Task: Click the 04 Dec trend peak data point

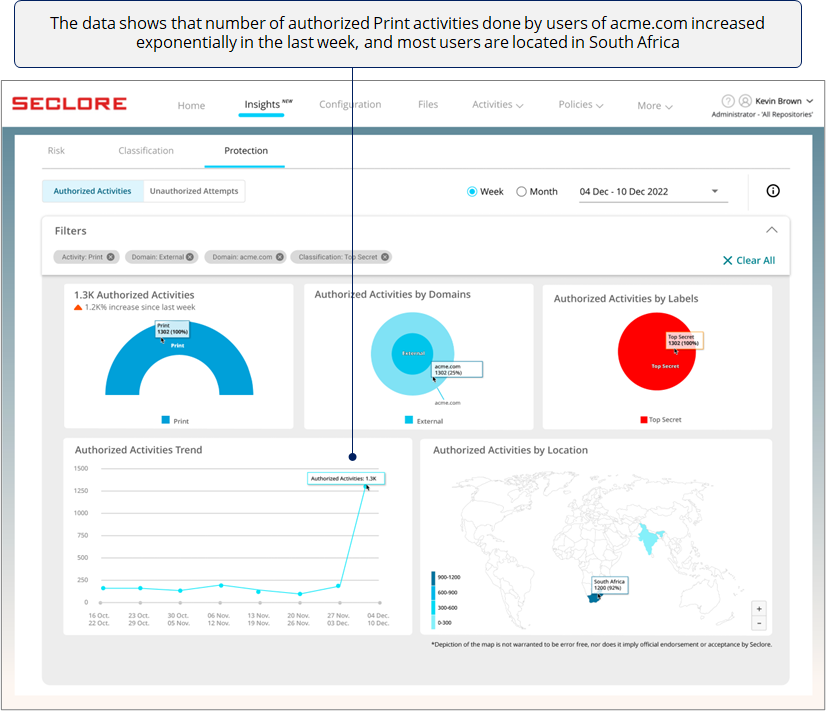Action: (365, 487)
